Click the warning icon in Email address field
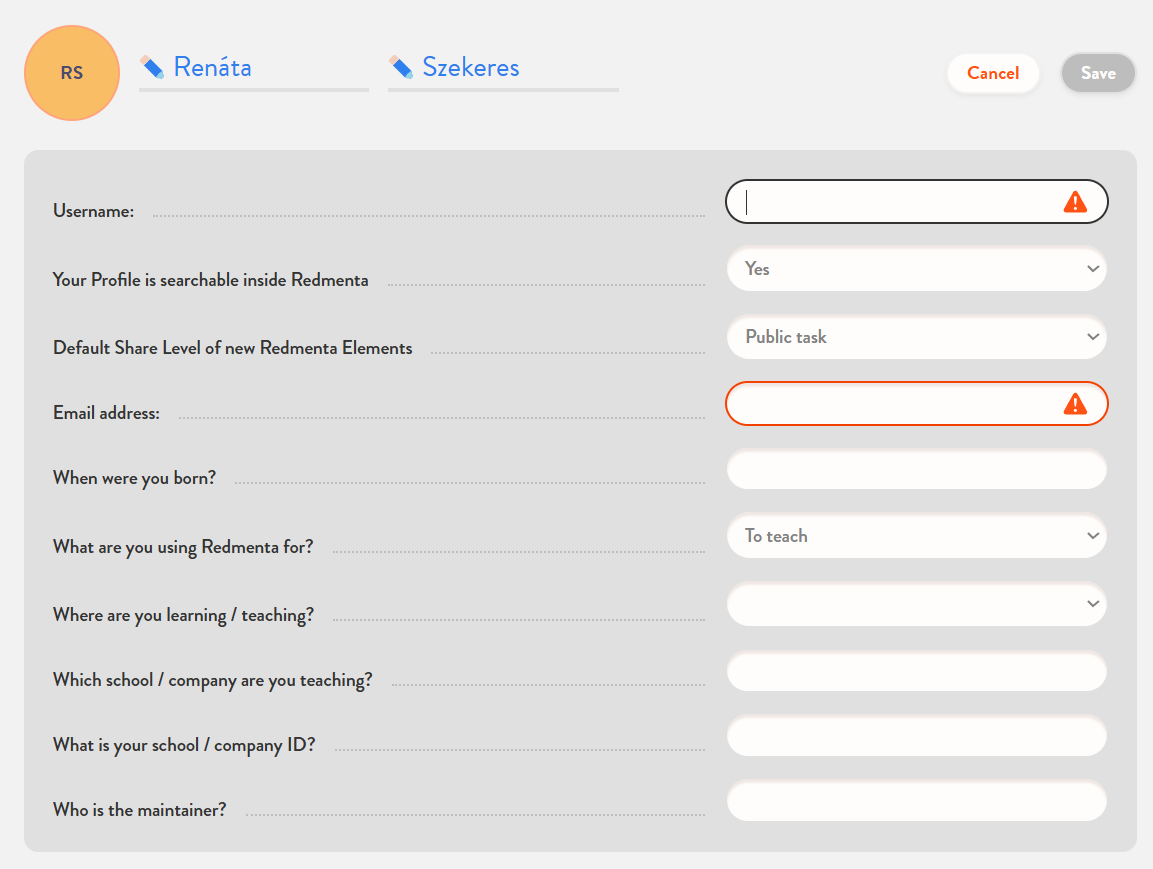1153x869 pixels. pyautogui.click(x=1074, y=404)
